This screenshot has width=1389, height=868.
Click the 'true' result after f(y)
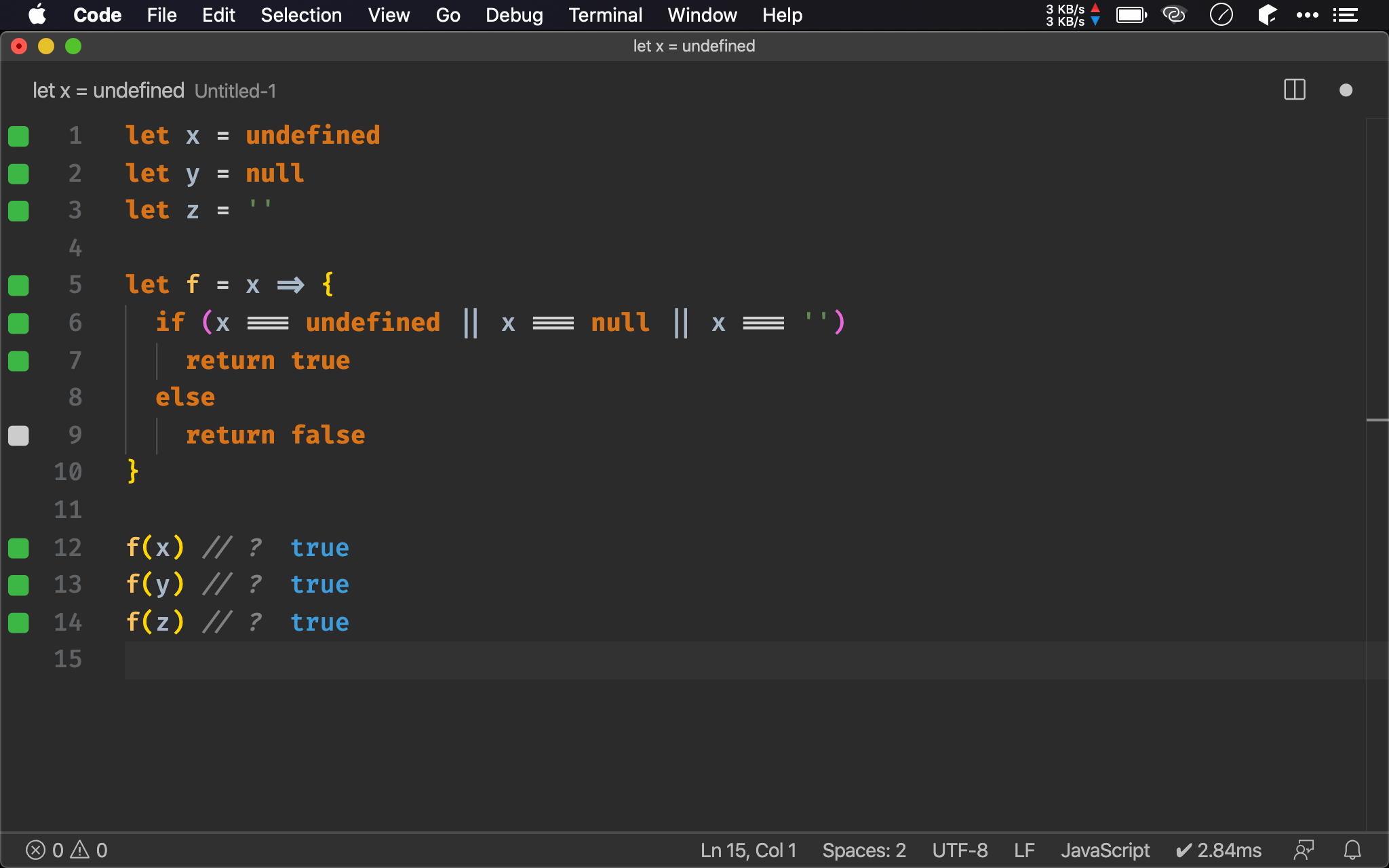(319, 585)
